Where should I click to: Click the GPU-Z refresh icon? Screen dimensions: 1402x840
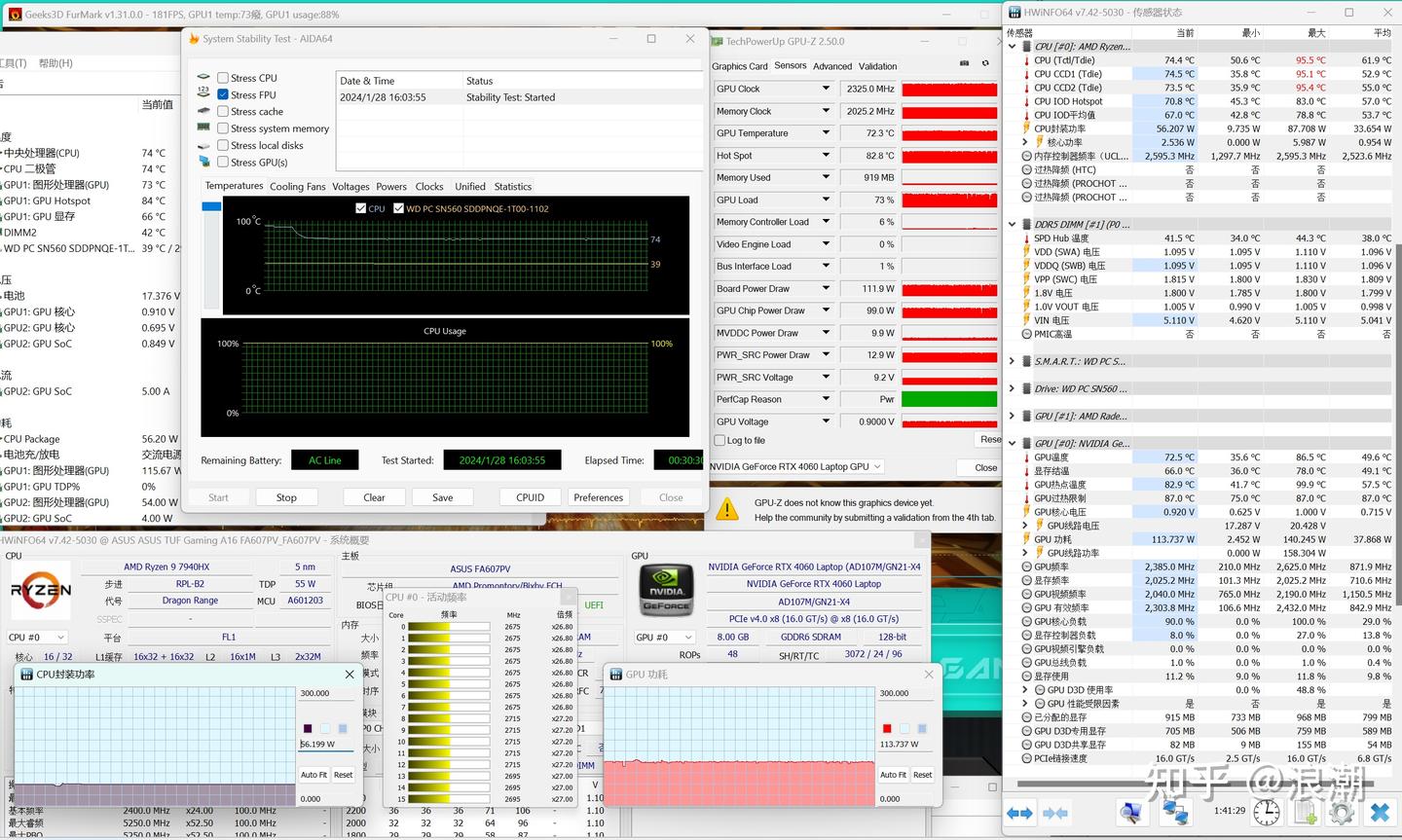[x=985, y=63]
